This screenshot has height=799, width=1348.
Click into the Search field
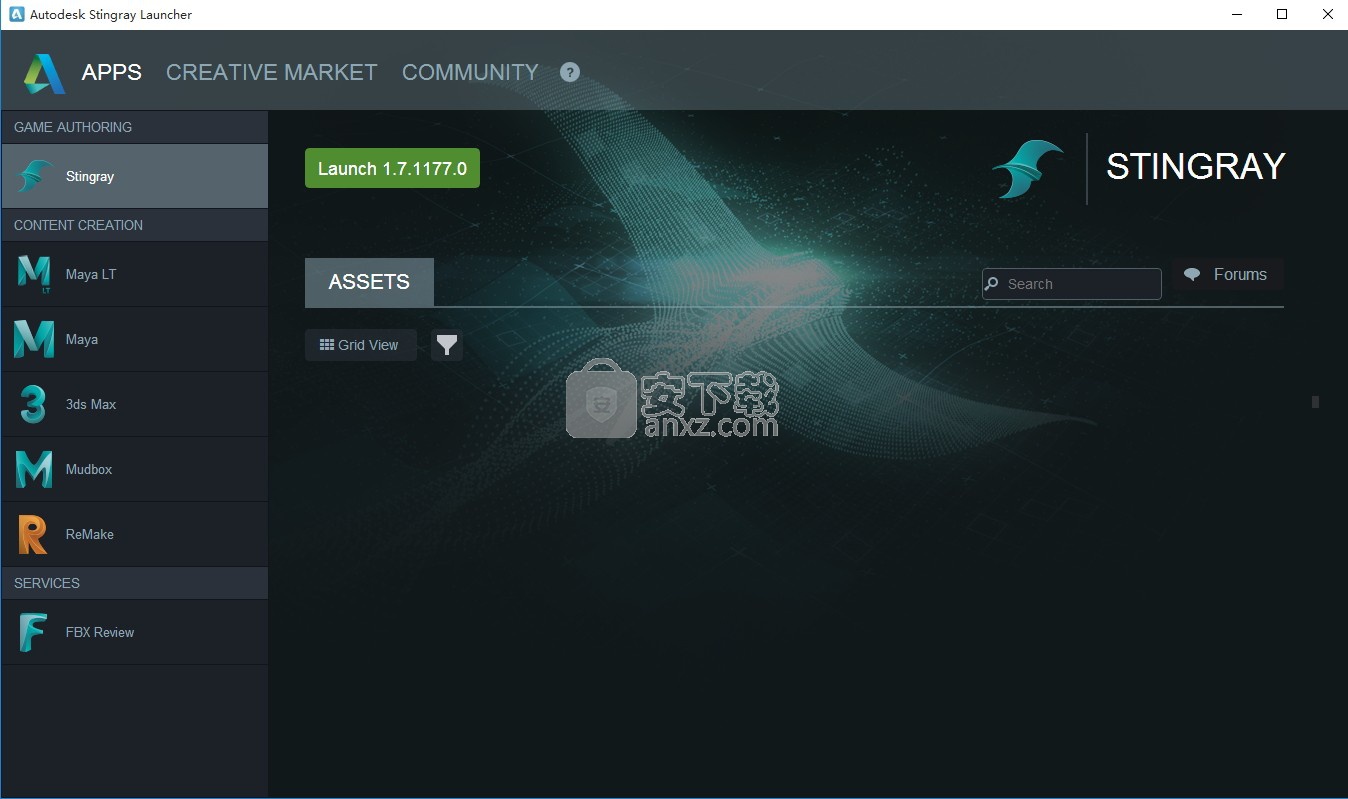[x=1072, y=284]
